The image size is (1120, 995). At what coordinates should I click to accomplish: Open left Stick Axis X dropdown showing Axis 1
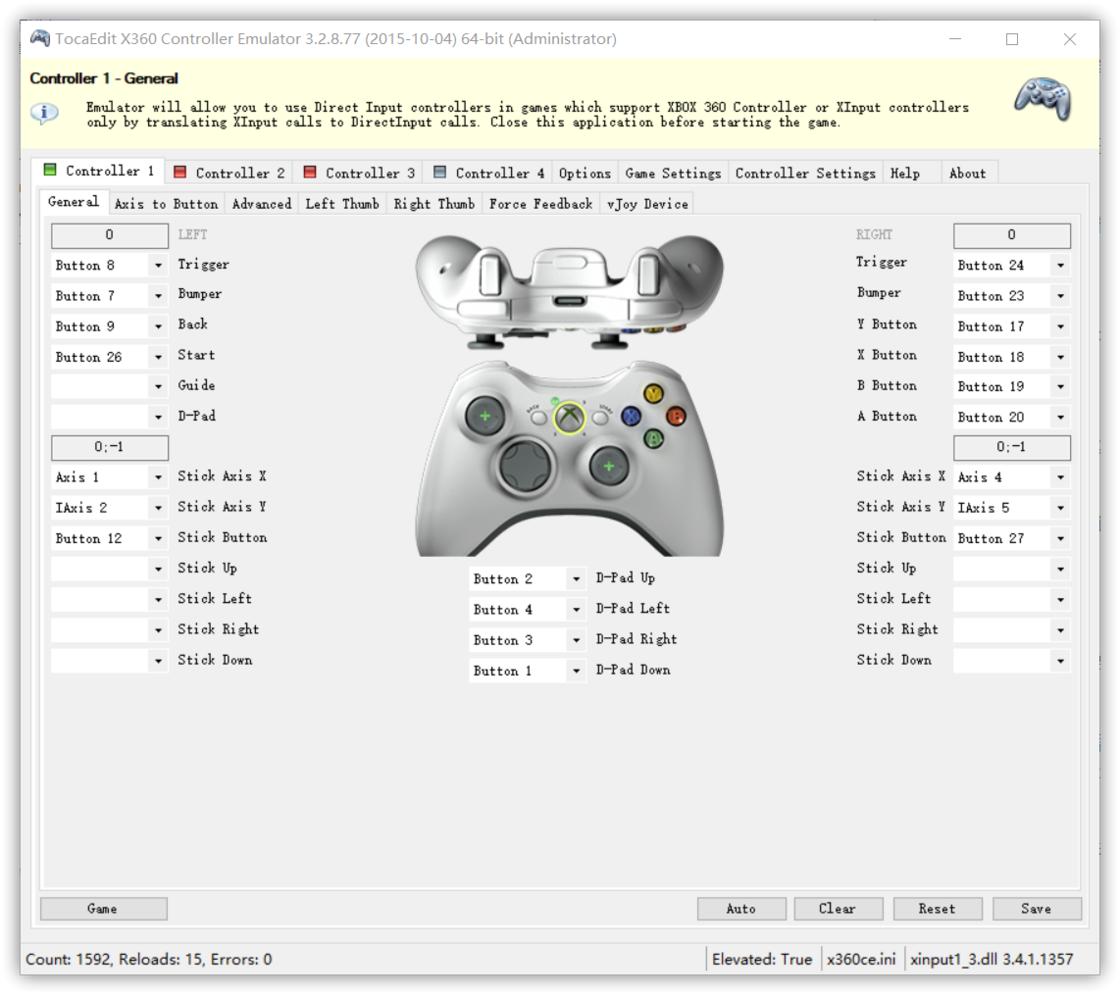[109, 477]
